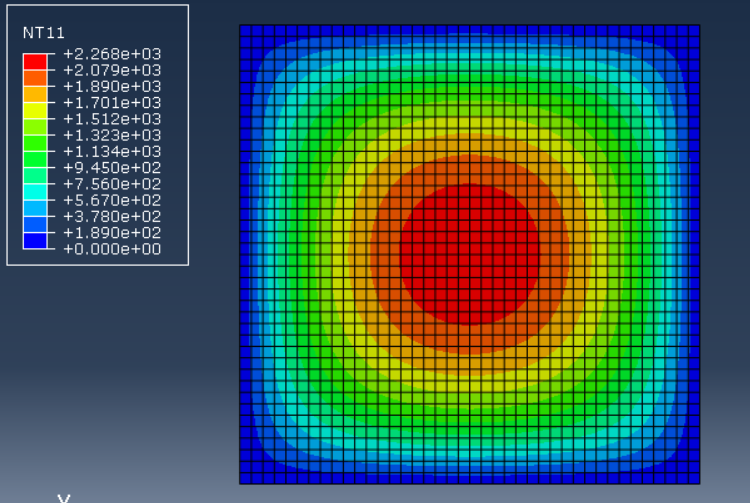Pick the red center region of the contour plot

[470, 254]
